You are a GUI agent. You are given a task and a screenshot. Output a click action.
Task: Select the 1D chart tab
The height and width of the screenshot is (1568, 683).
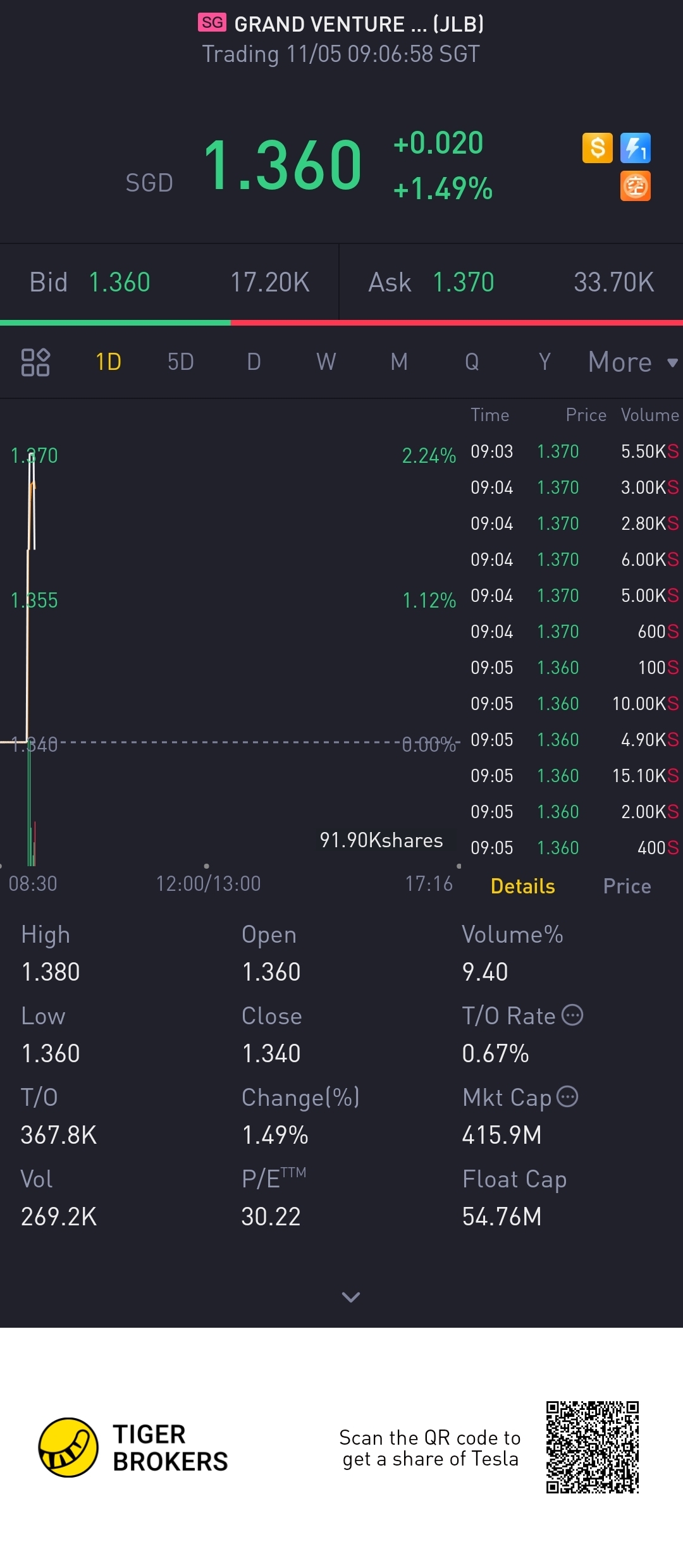click(x=108, y=362)
